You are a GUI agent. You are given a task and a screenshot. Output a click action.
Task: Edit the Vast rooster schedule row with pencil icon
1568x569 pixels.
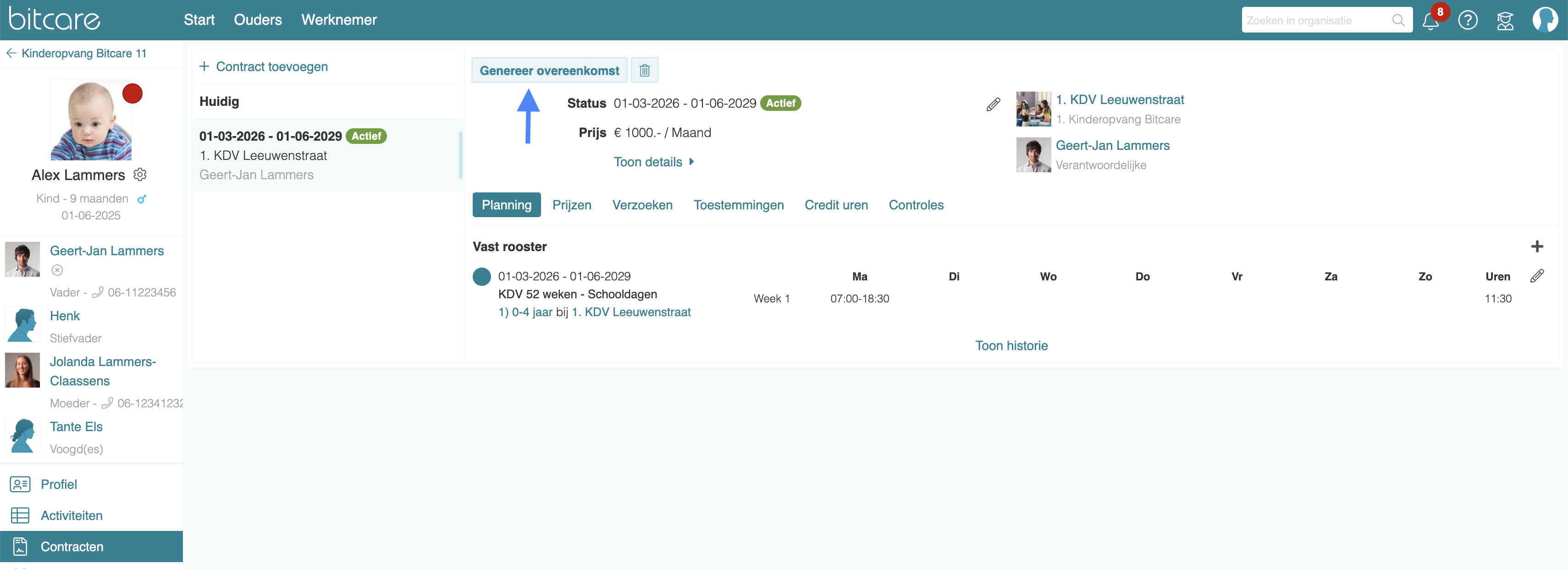coord(1536,276)
